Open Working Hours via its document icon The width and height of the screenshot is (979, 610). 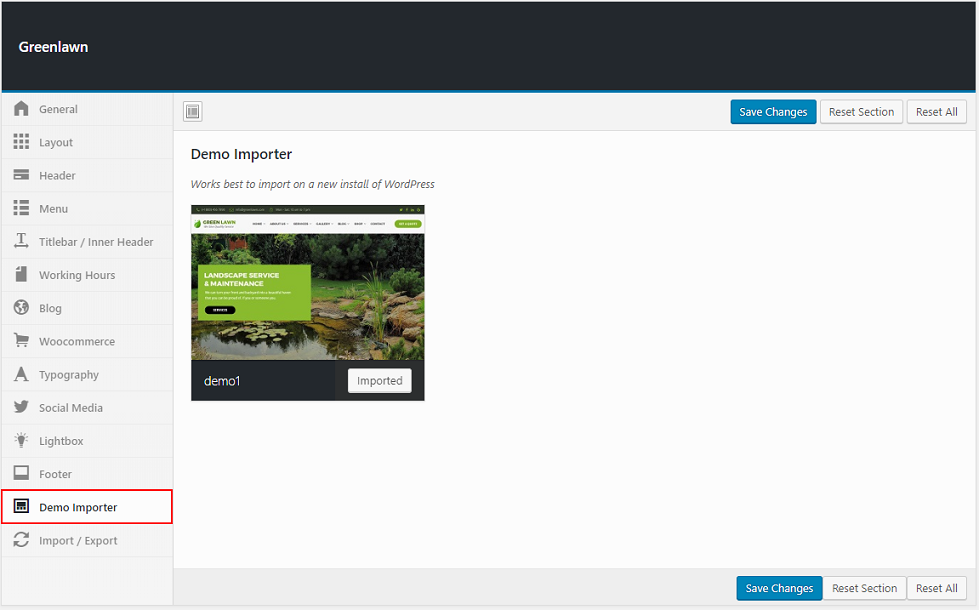pos(21,275)
